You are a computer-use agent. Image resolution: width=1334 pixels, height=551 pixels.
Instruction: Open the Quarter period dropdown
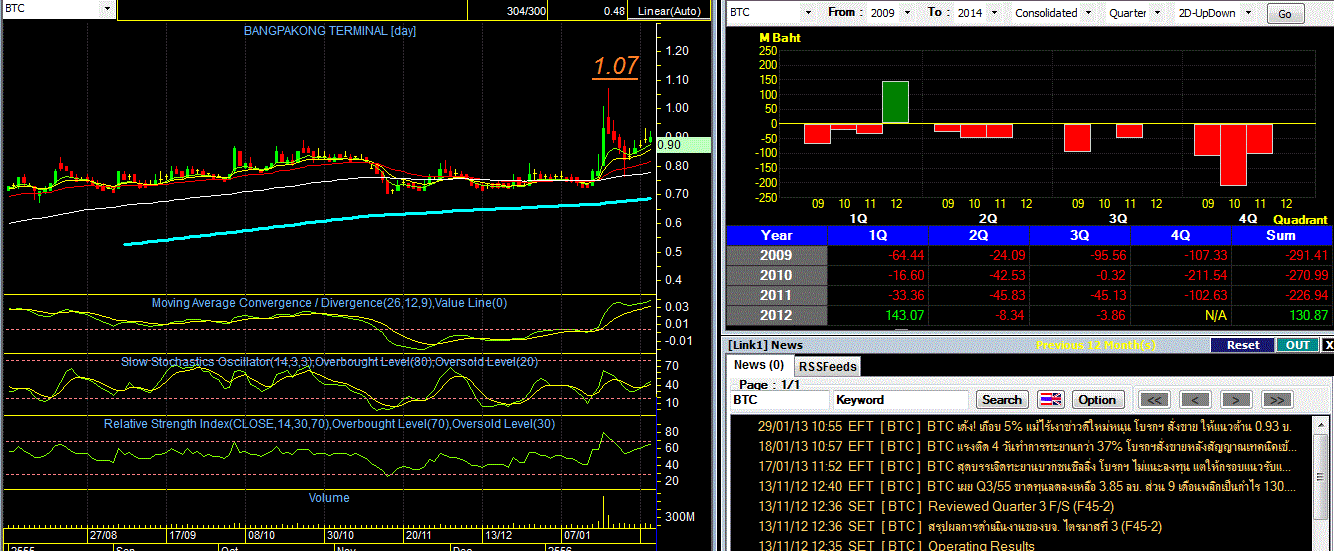[x=1159, y=13]
